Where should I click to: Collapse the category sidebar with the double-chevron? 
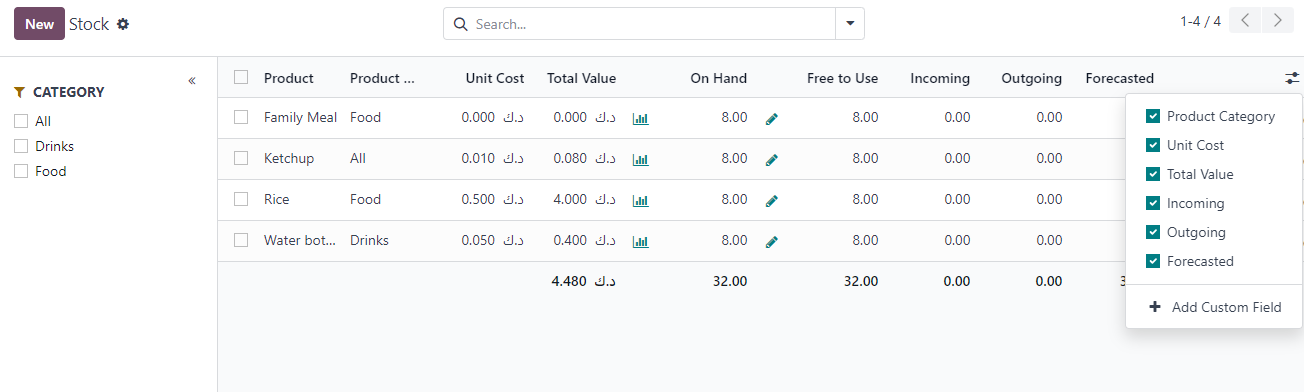pyautogui.click(x=192, y=81)
